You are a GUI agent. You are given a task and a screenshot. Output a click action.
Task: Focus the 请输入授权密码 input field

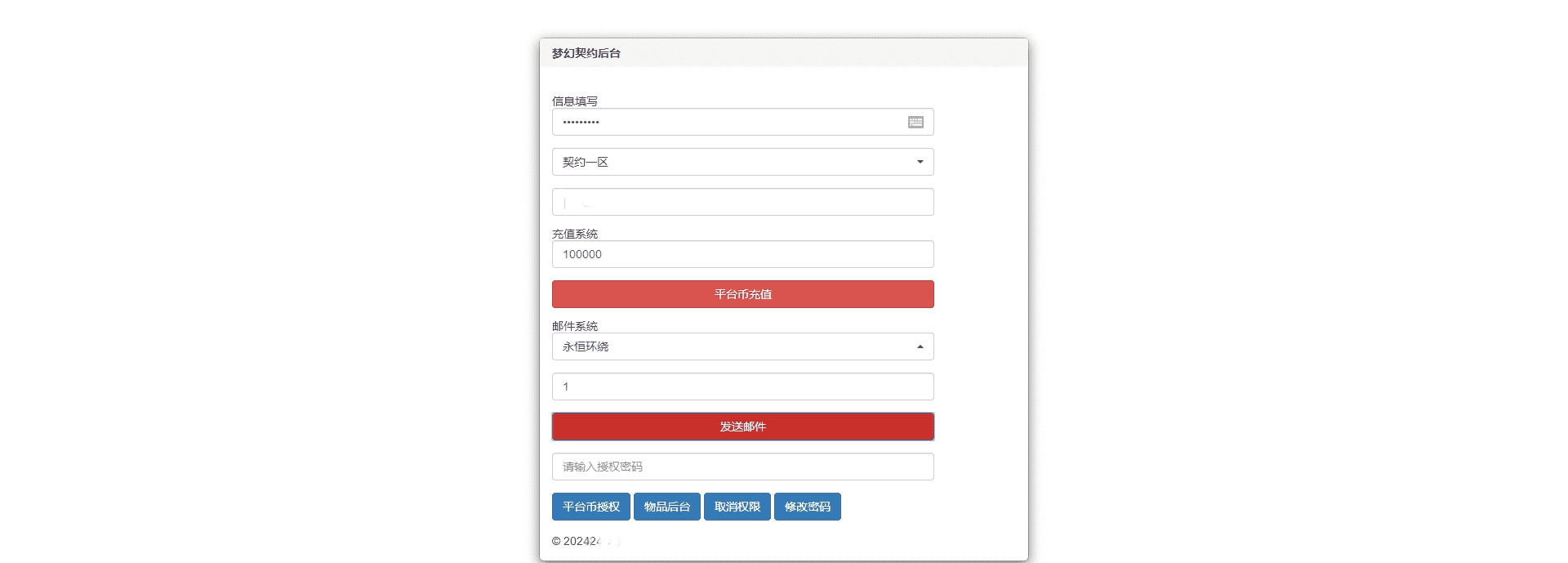[x=742, y=467]
